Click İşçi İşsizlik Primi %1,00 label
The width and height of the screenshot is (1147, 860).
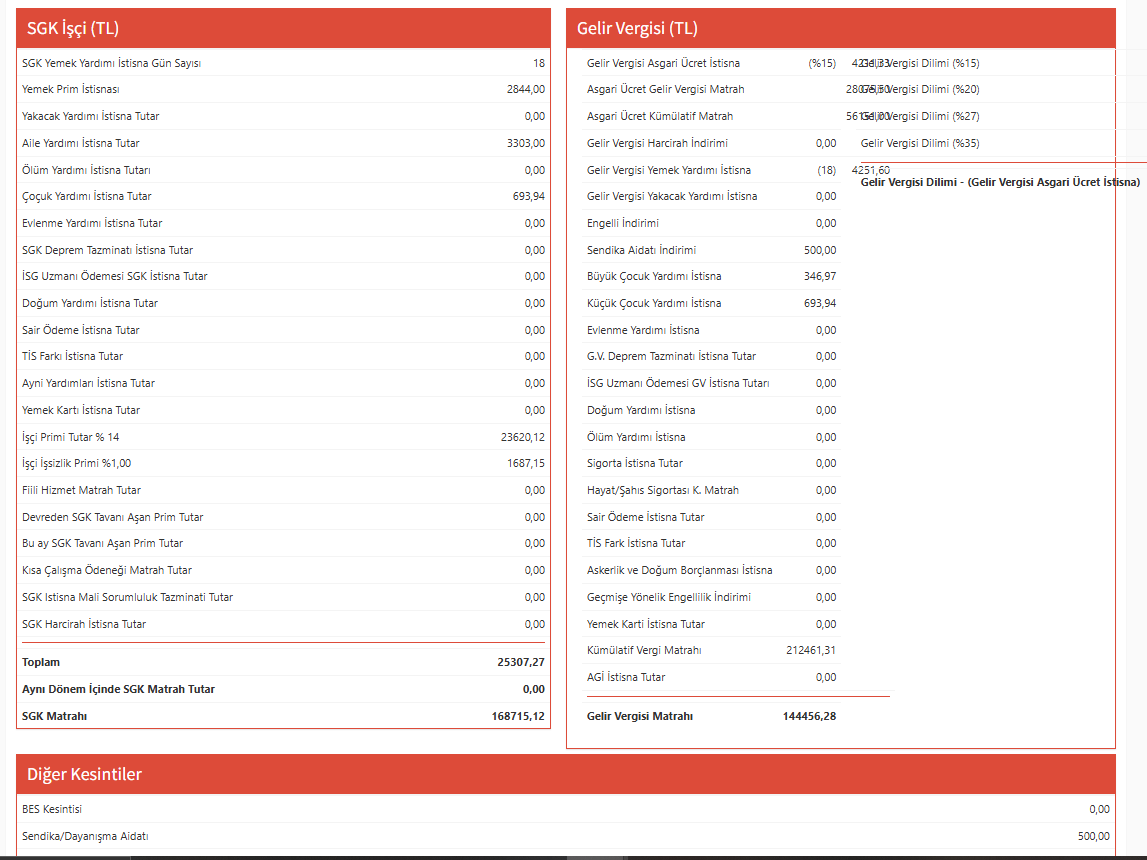(77, 464)
